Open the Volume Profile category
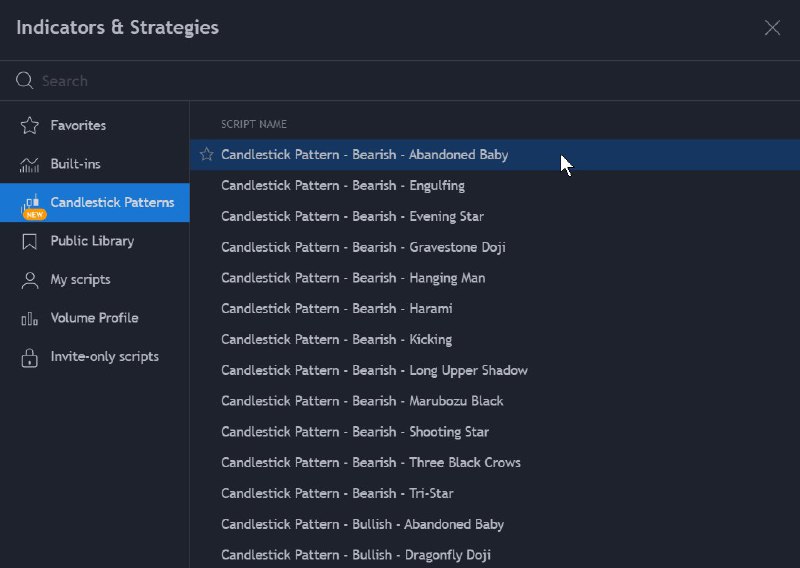800x568 pixels. 95,318
